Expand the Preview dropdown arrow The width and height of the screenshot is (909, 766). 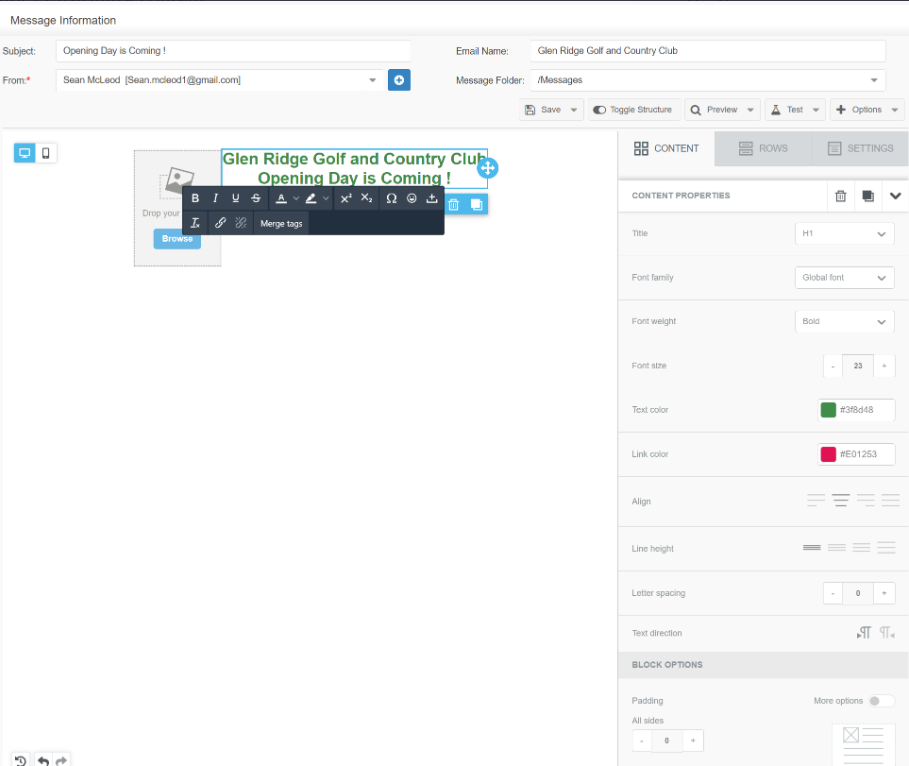(750, 110)
